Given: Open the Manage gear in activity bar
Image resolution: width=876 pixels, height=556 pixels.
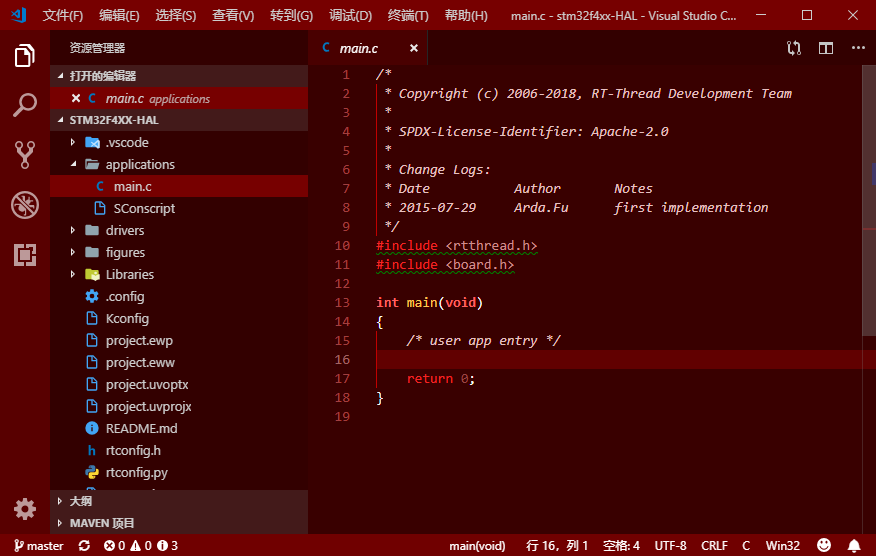Looking at the screenshot, I should point(25,509).
